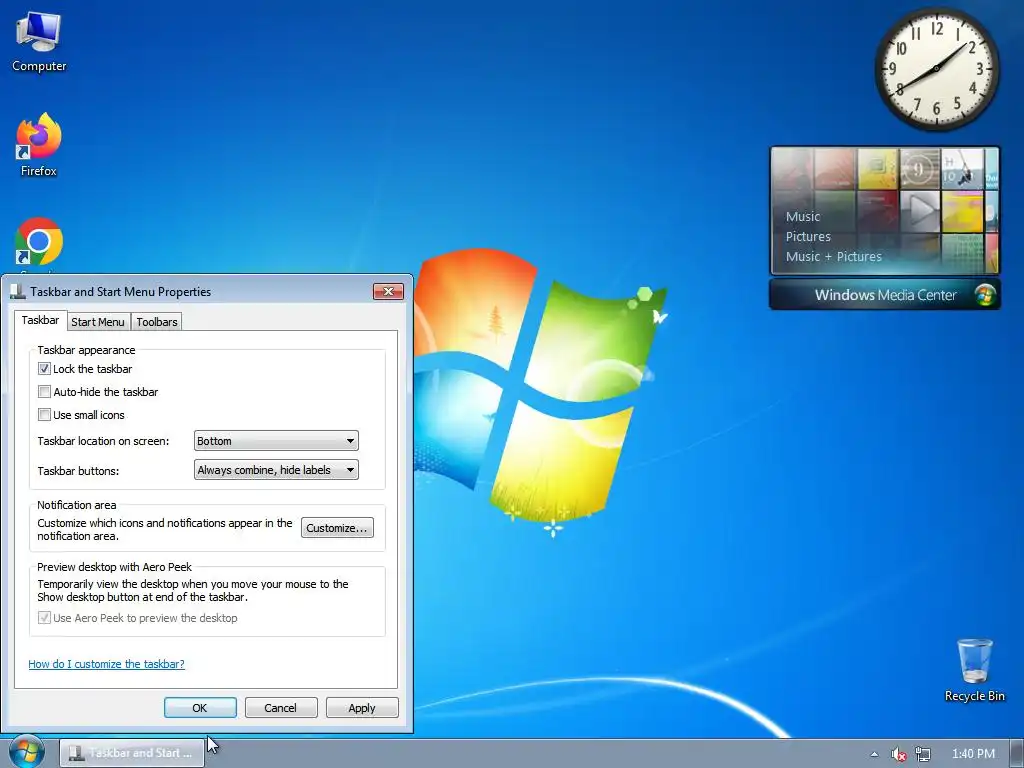Image resolution: width=1024 pixels, height=768 pixels.
Task: Click the Windows Media Center logo orb
Action: tap(985, 295)
